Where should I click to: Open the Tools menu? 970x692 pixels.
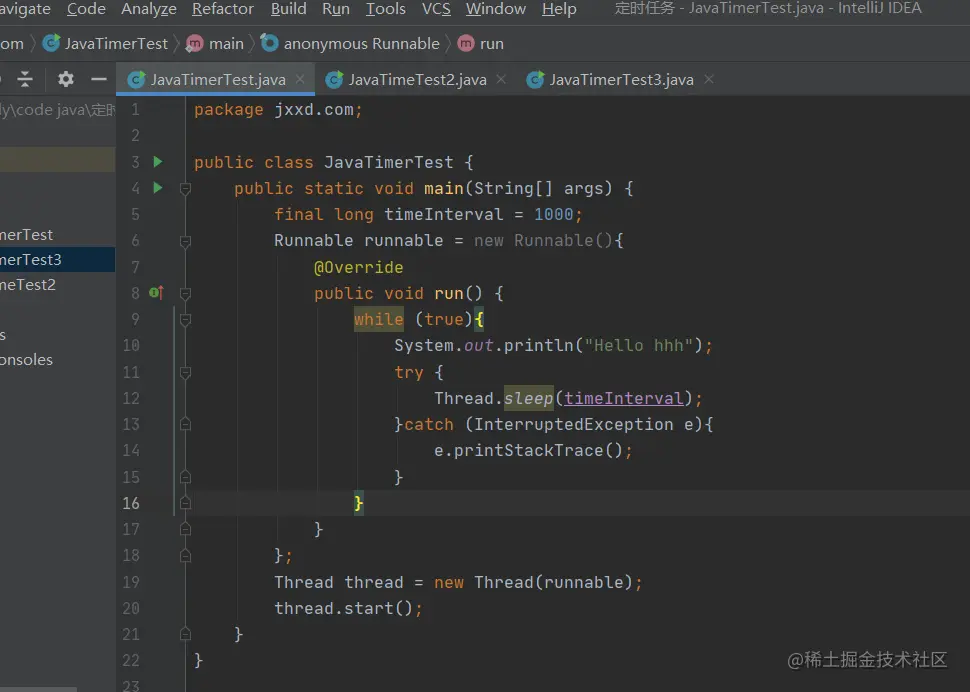385,9
